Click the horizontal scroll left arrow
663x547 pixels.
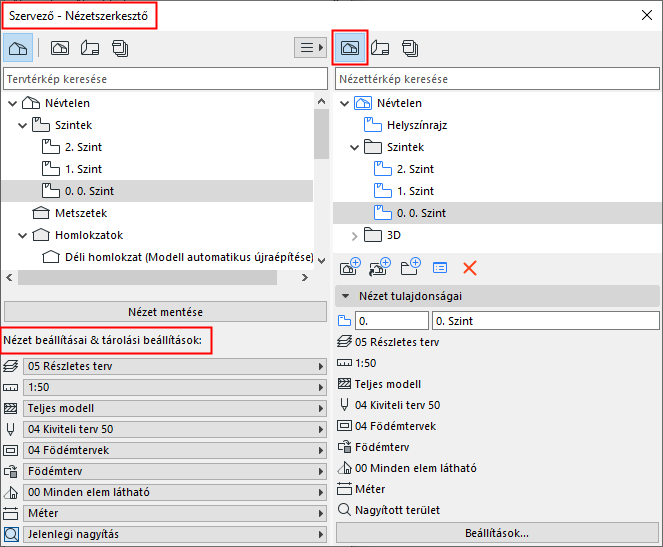pyautogui.click(x=9, y=277)
